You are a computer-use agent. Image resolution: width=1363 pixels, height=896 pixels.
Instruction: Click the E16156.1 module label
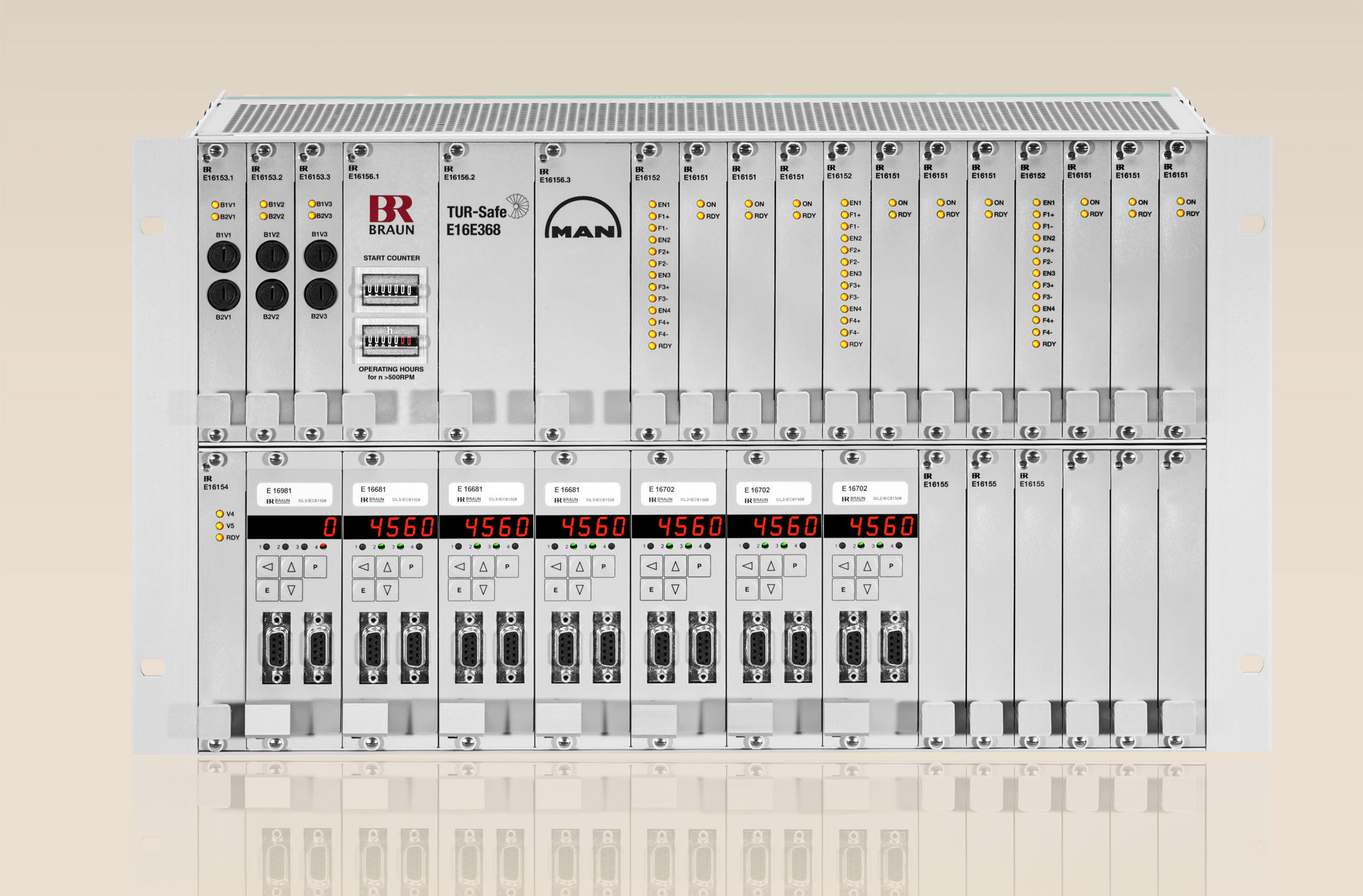[x=363, y=176]
